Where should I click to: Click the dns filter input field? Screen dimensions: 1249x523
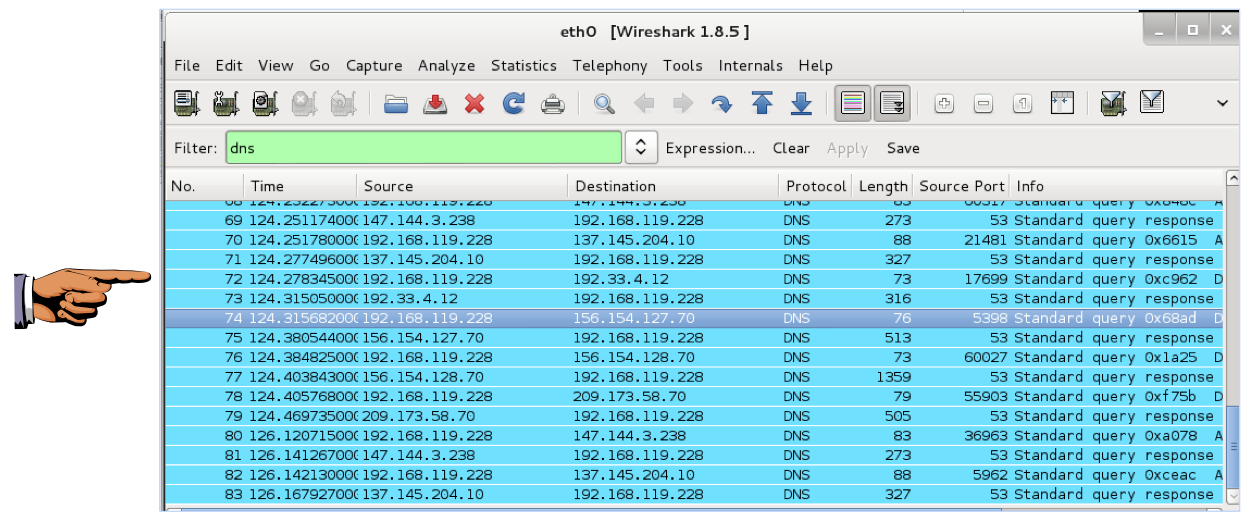[x=423, y=148]
